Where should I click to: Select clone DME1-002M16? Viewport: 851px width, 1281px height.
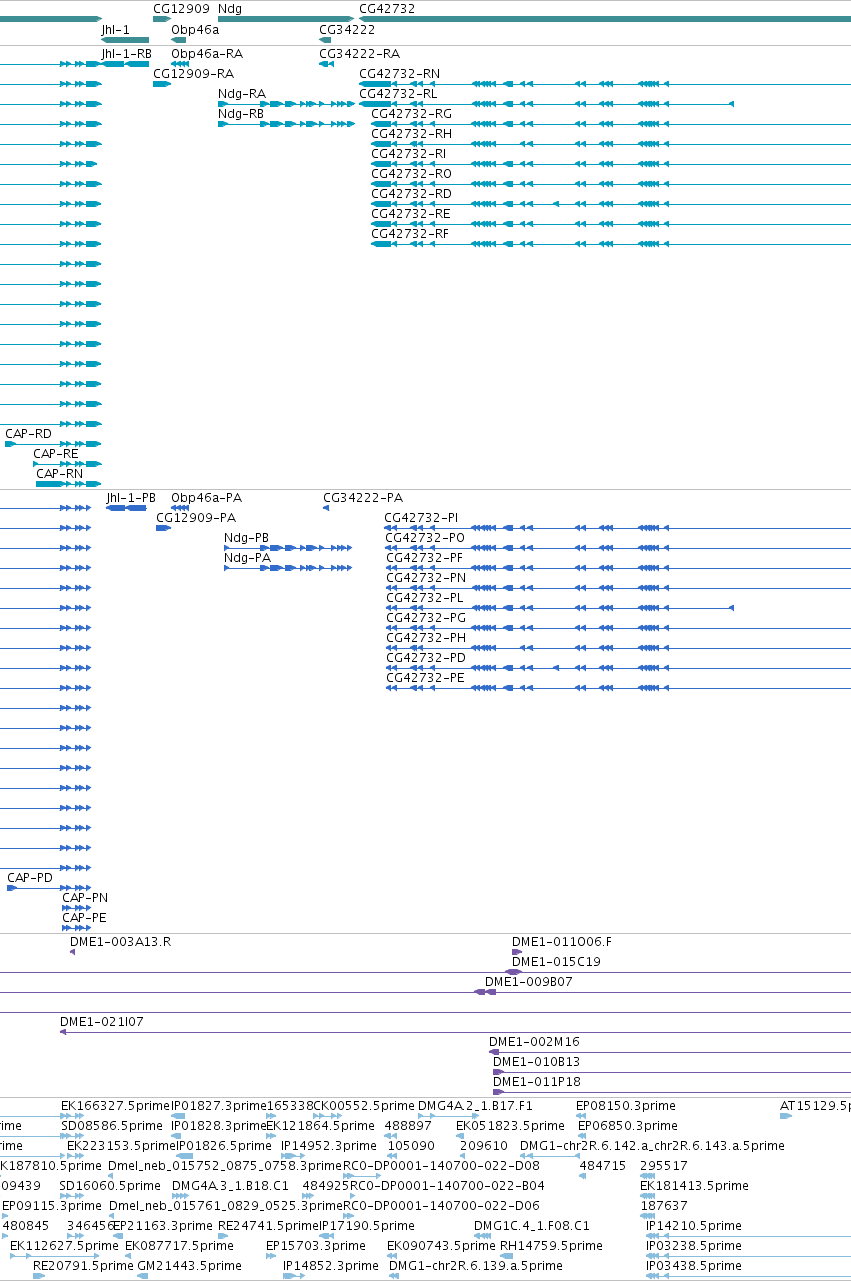(534, 1041)
